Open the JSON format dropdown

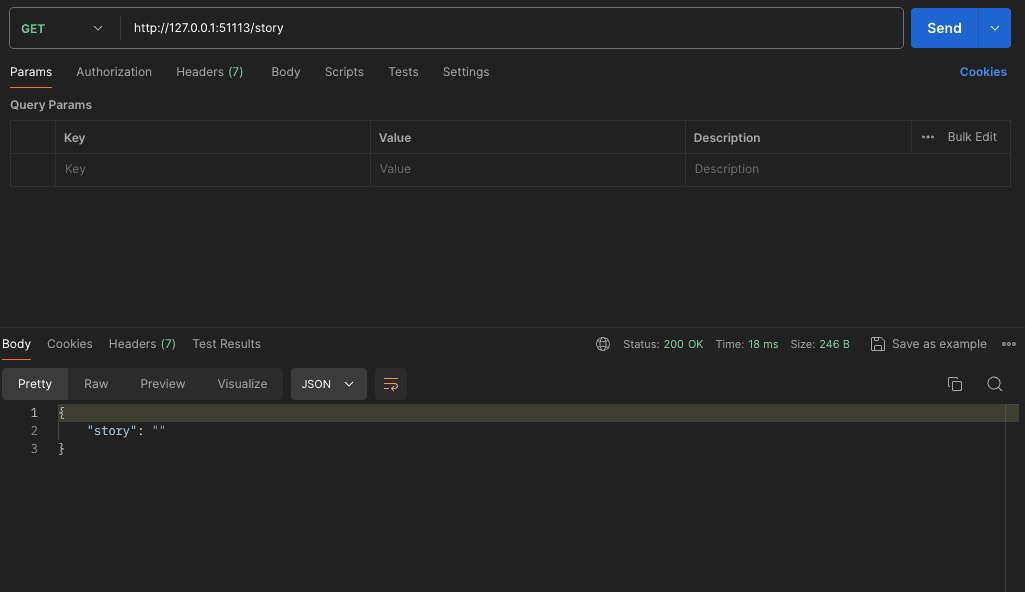(328, 384)
